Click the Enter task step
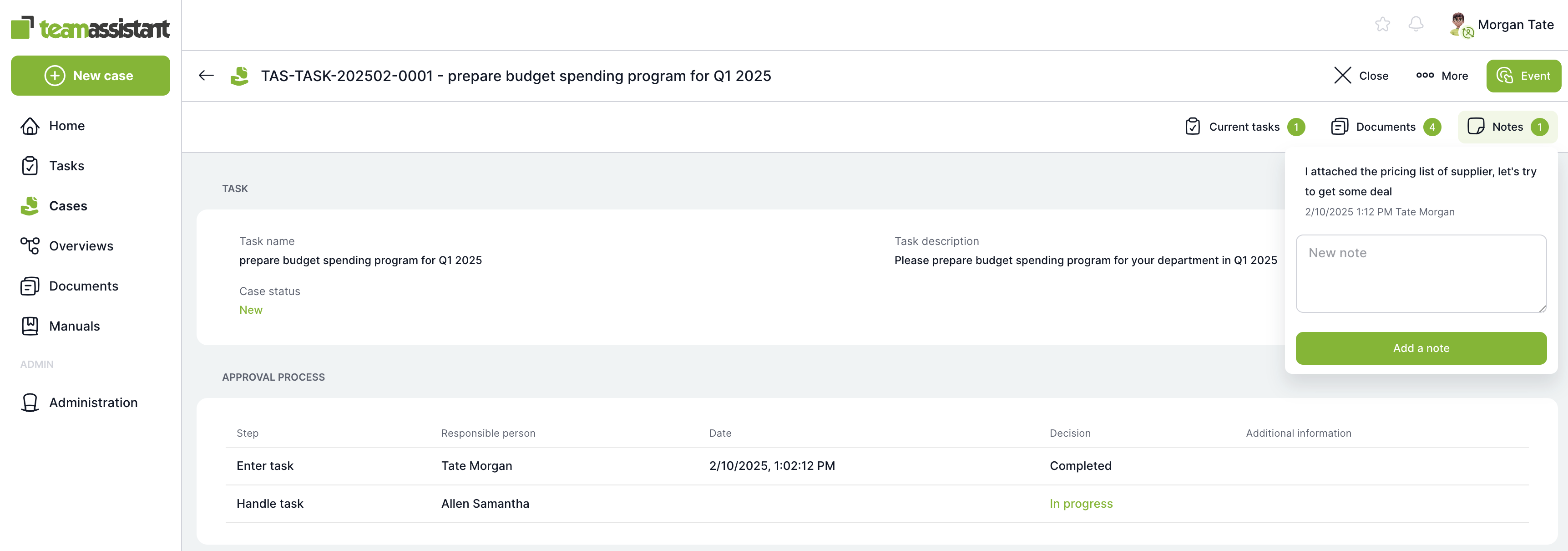This screenshot has height=551, width=1568. click(265, 466)
